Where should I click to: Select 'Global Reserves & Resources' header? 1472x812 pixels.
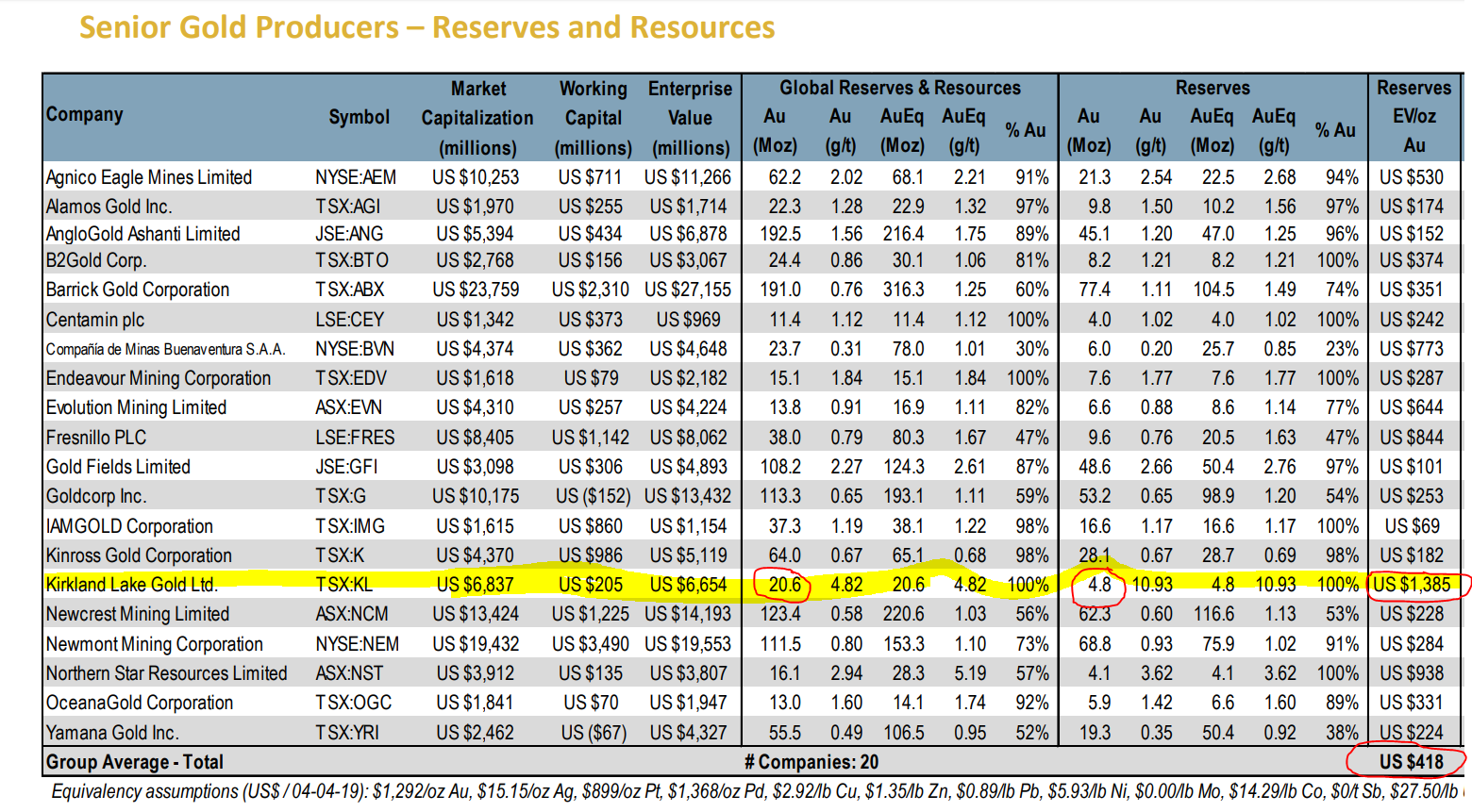pos(899,88)
